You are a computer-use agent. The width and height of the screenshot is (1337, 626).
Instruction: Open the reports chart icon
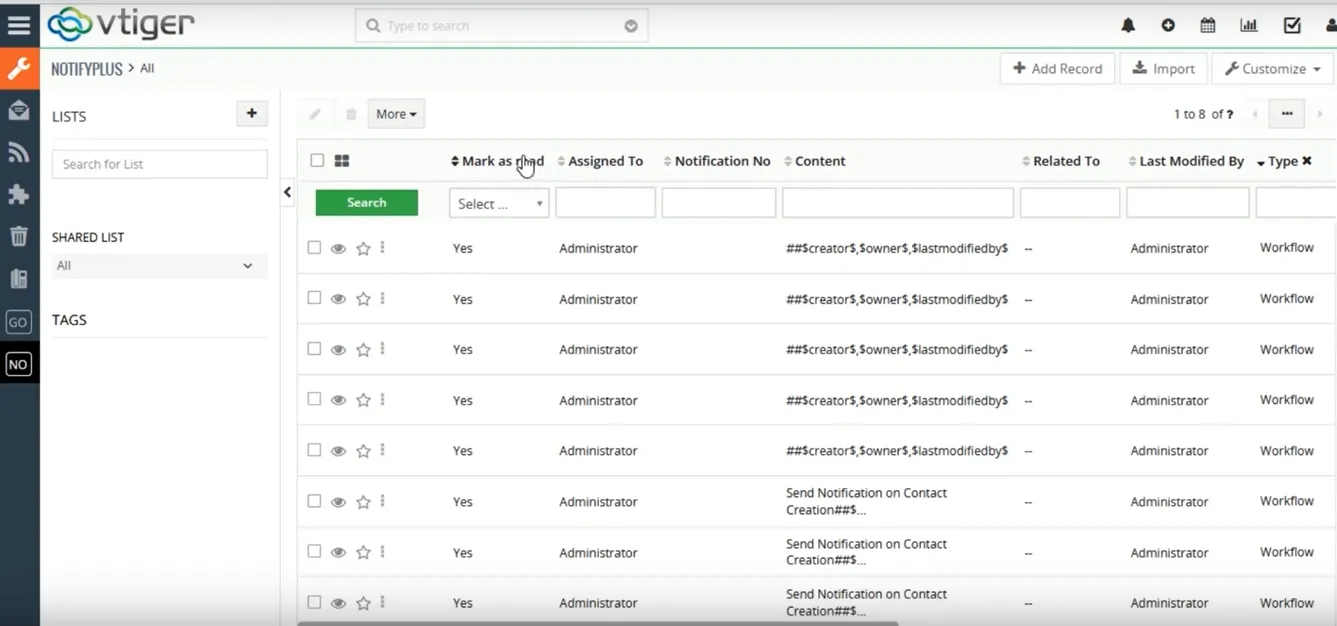pos(1249,26)
